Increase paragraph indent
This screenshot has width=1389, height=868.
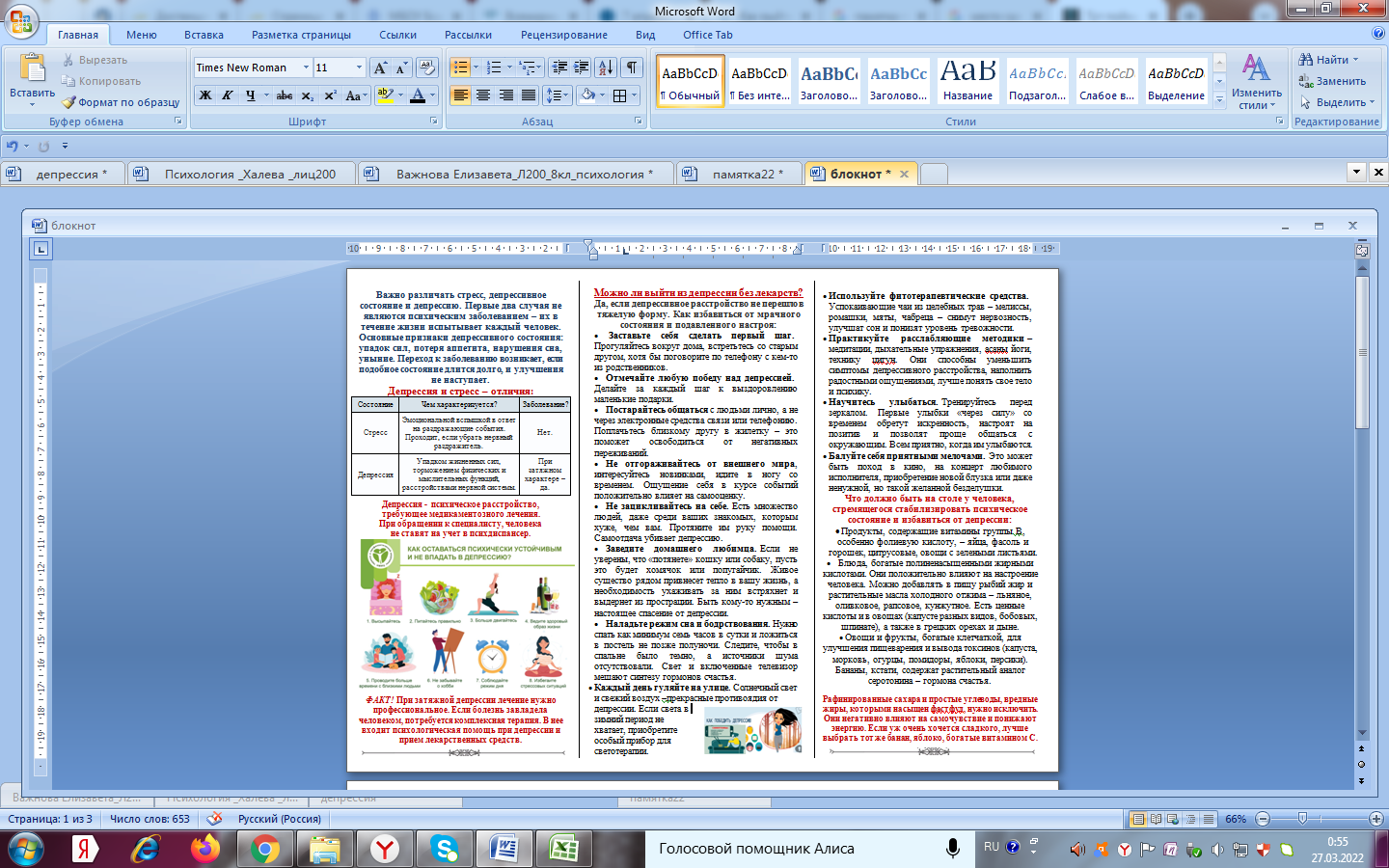click(581, 68)
